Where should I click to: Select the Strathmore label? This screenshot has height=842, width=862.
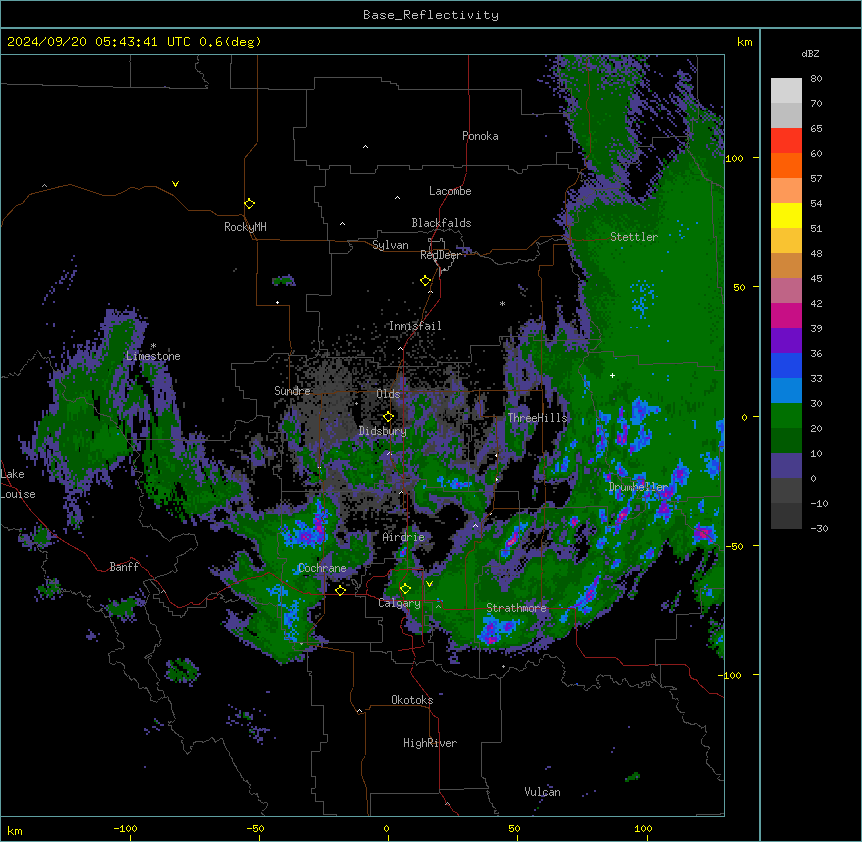point(516,608)
